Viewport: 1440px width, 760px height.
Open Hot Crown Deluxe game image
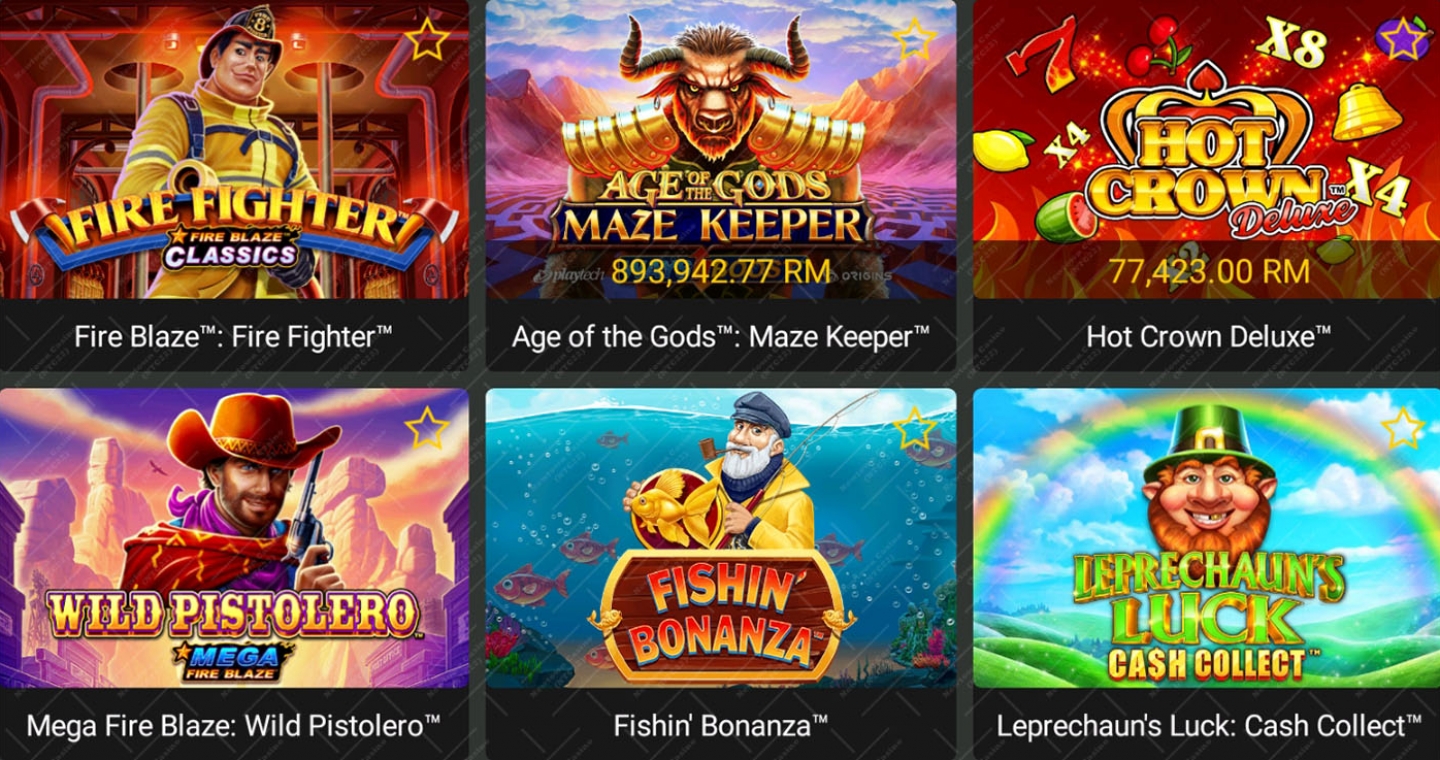1206,149
